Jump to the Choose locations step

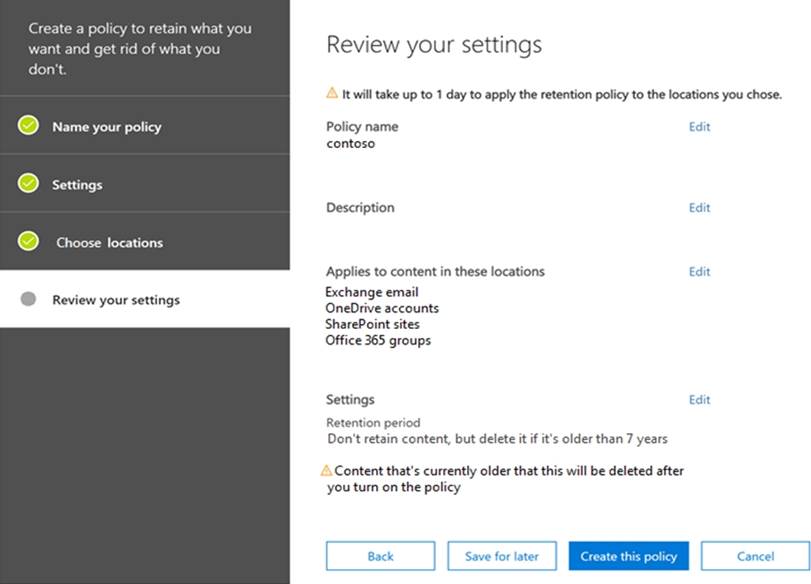point(109,243)
